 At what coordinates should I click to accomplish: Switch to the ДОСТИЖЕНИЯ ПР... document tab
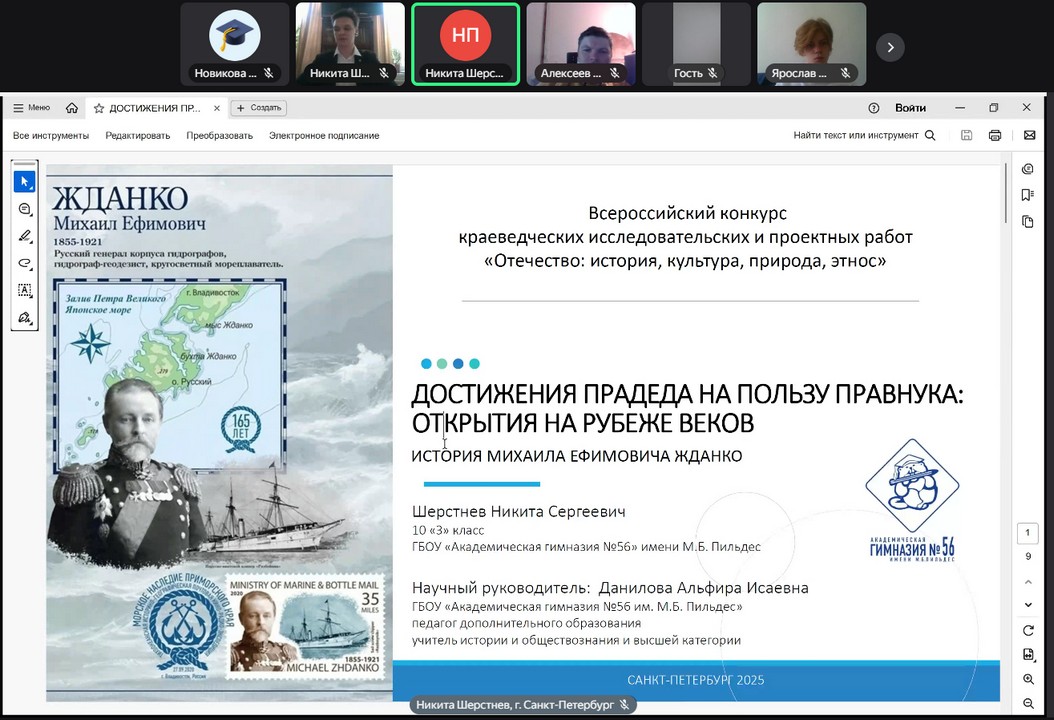coord(155,108)
